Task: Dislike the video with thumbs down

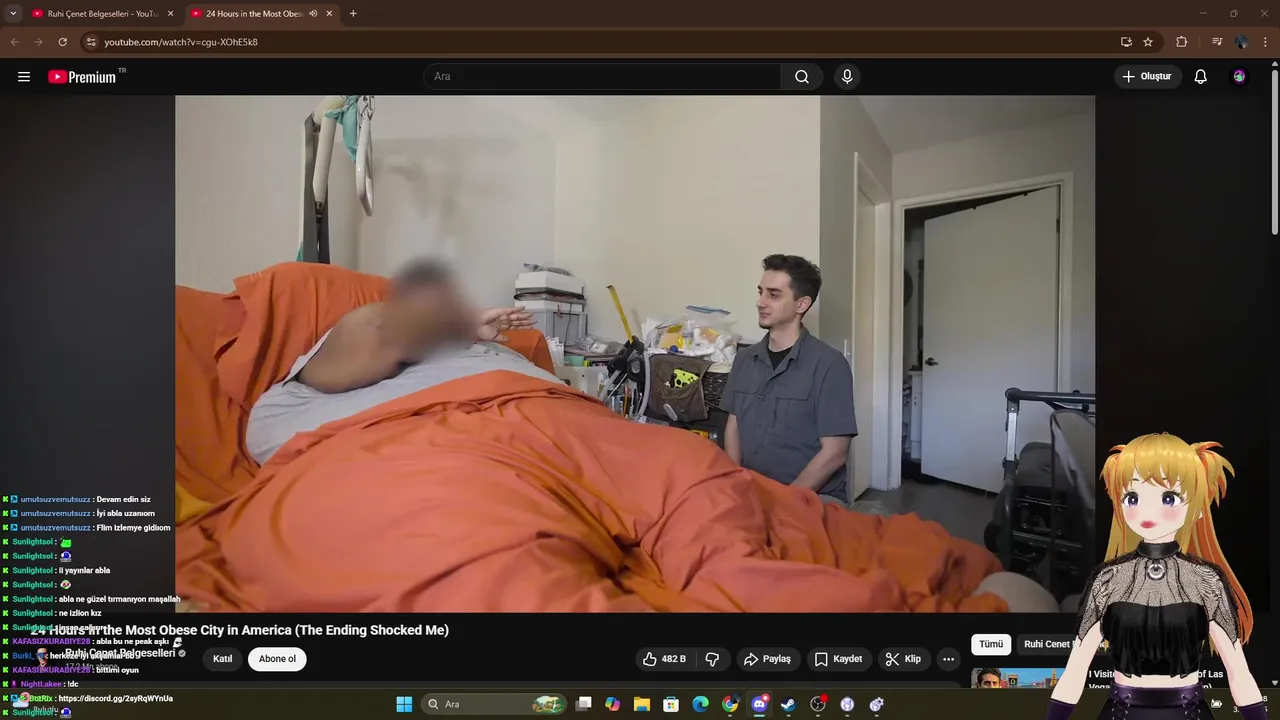Action: (712, 659)
